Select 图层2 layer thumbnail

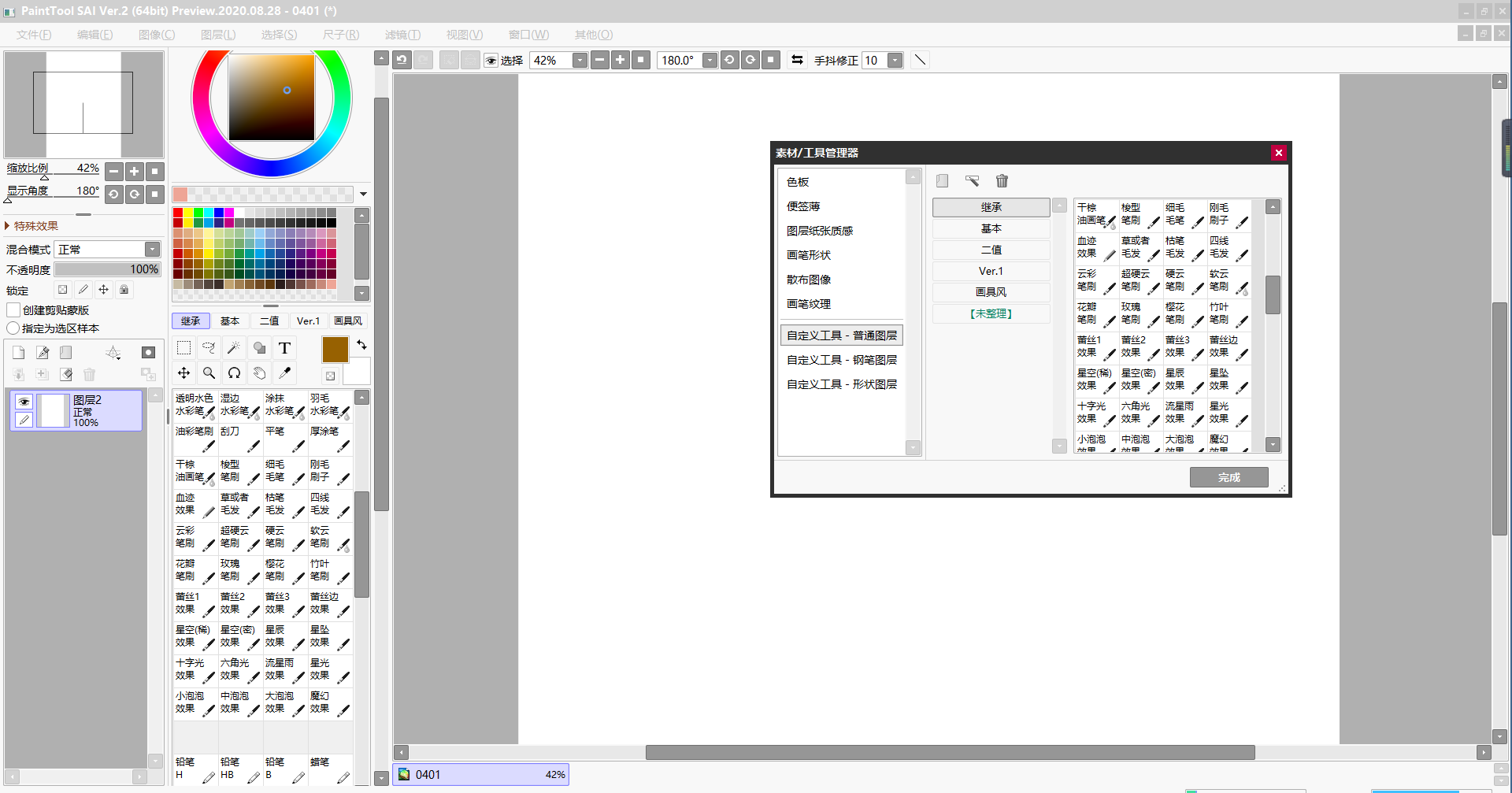(x=54, y=410)
